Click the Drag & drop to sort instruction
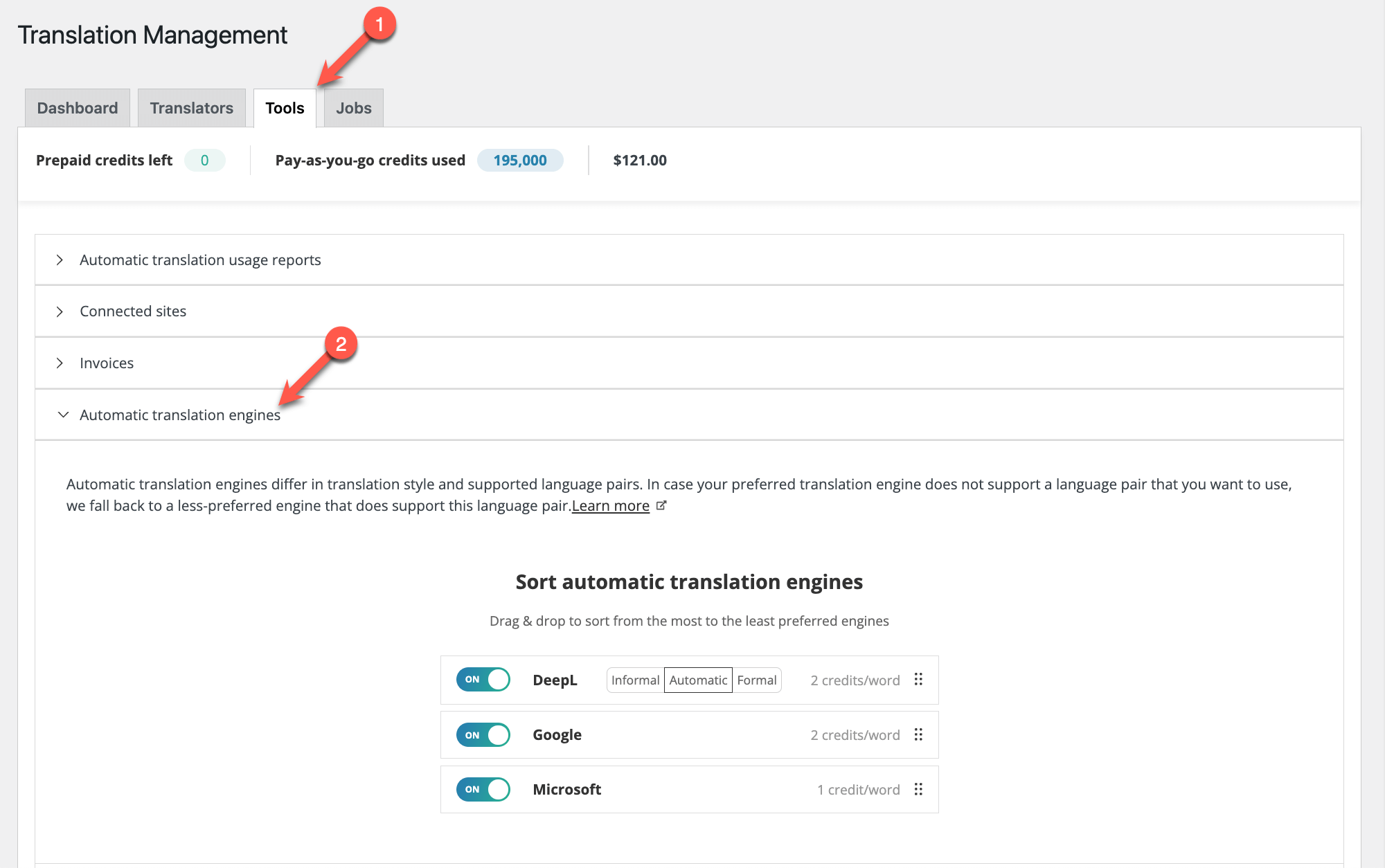This screenshot has width=1385, height=868. point(689,621)
